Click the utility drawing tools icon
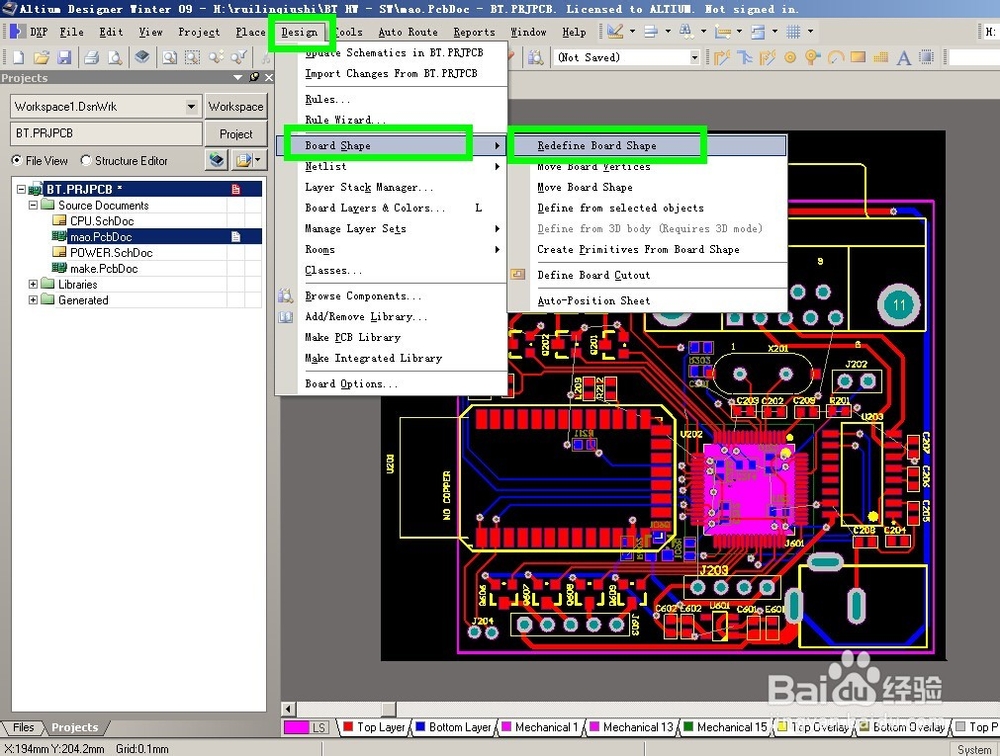Image resolution: width=1000 pixels, height=756 pixels. pos(615,31)
